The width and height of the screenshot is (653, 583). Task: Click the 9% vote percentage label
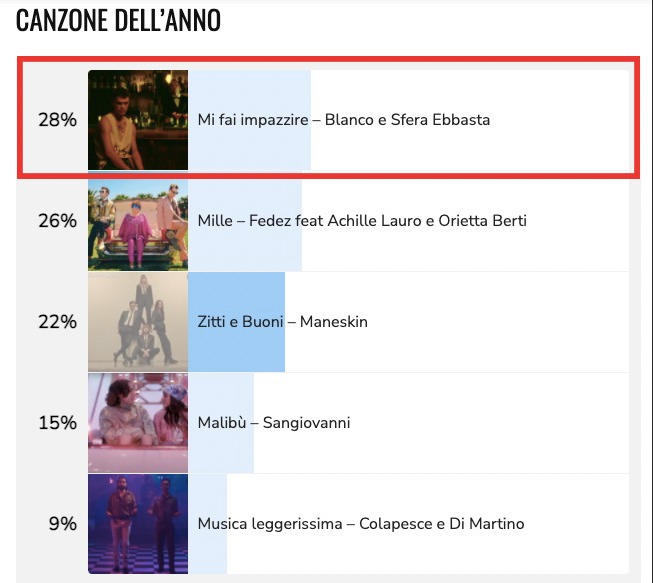62,524
